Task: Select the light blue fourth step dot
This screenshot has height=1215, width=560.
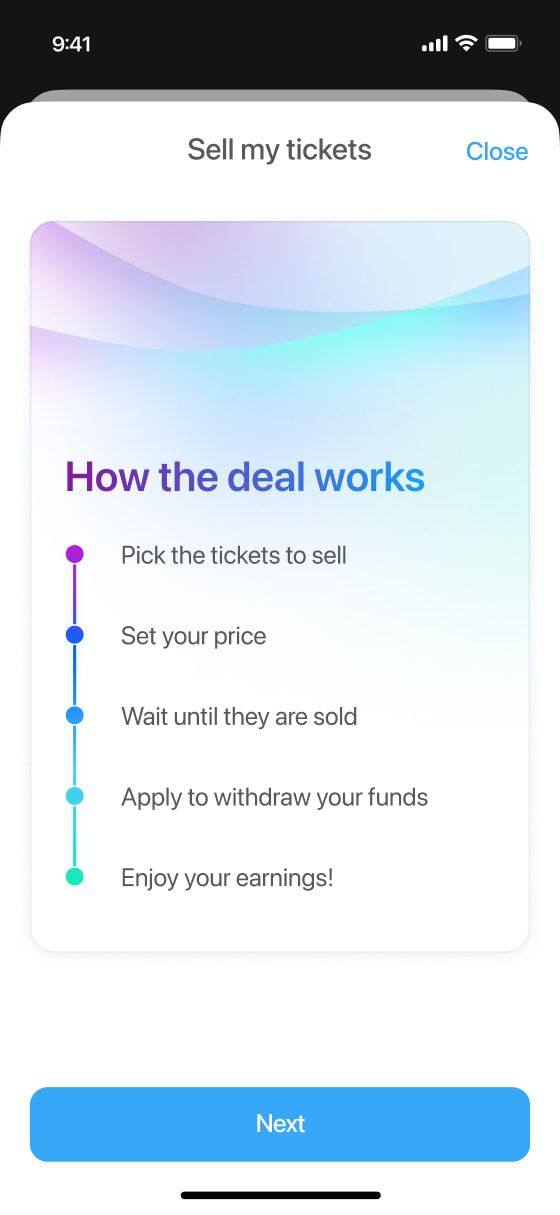Action: [x=74, y=797]
